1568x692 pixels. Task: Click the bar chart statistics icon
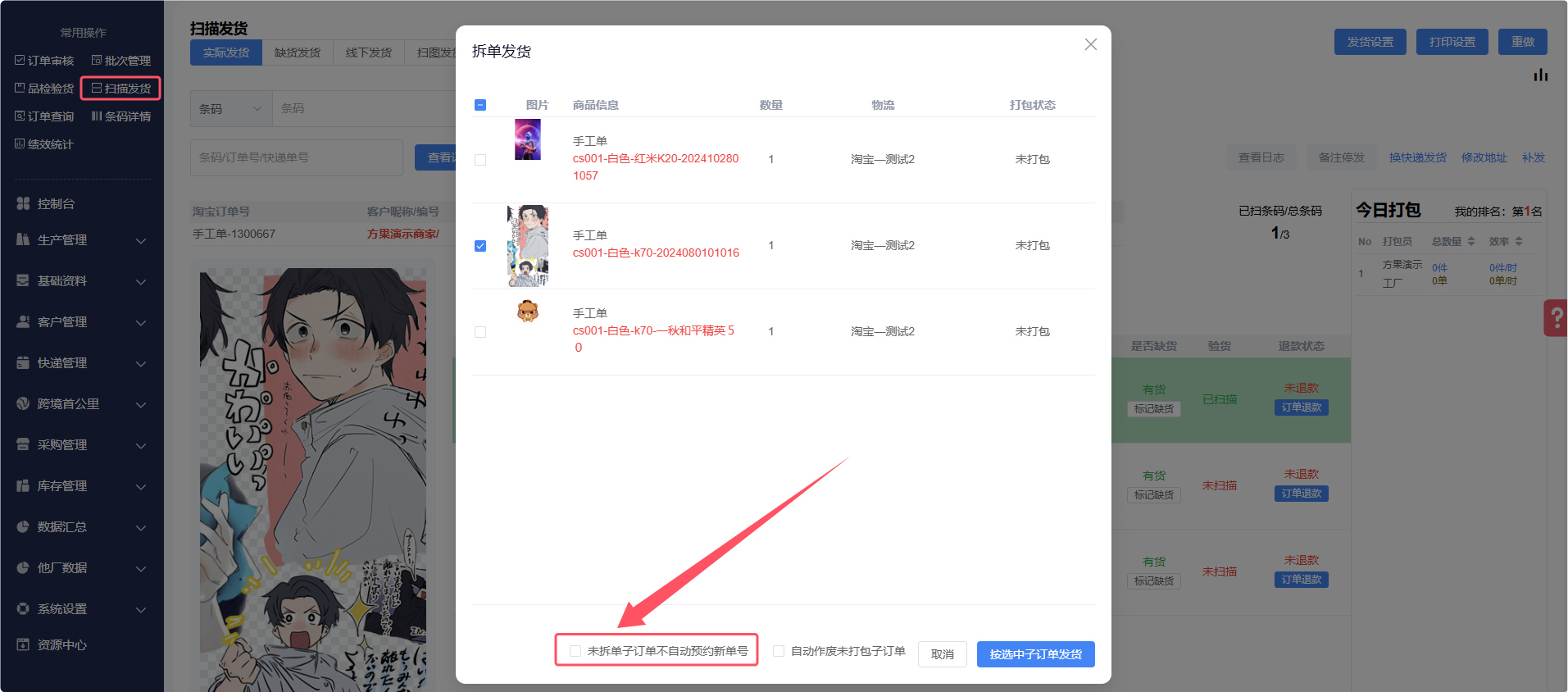[x=1541, y=75]
